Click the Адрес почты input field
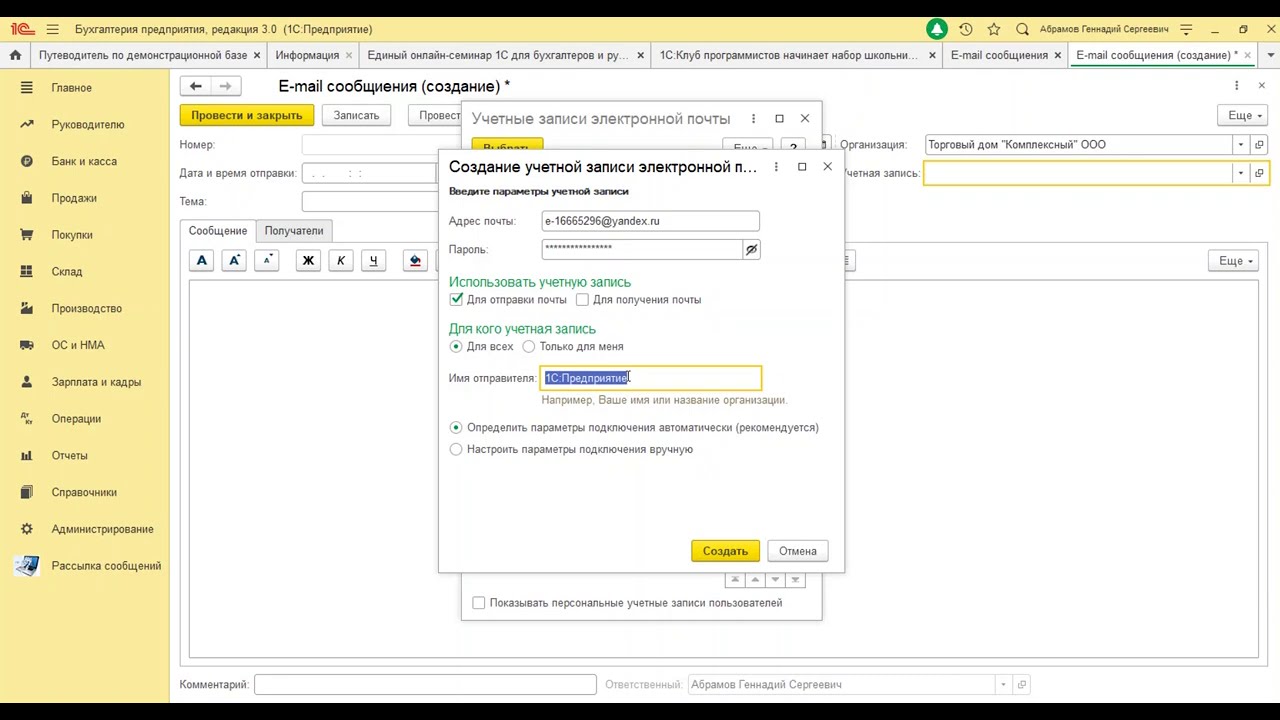 [651, 221]
